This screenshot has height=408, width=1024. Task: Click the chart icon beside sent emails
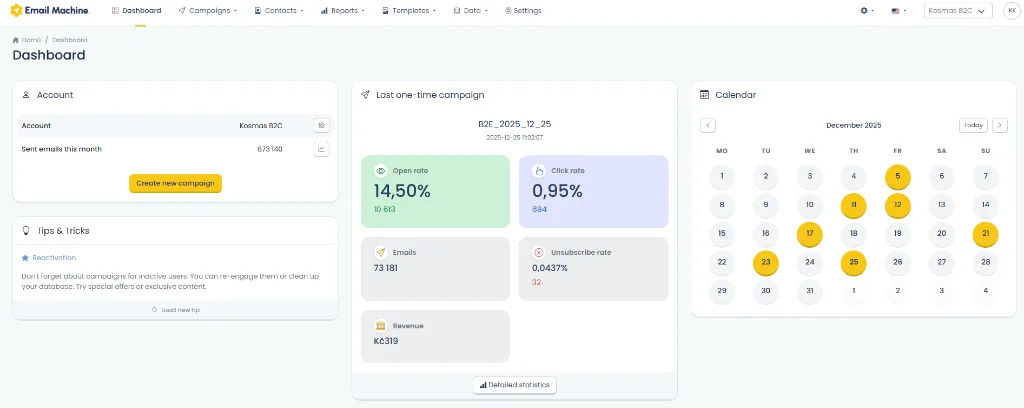(321, 149)
